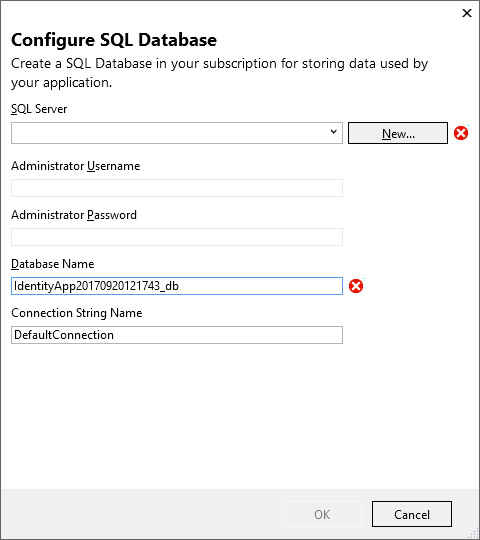Click the greyed-out OK button

click(322, 514)
